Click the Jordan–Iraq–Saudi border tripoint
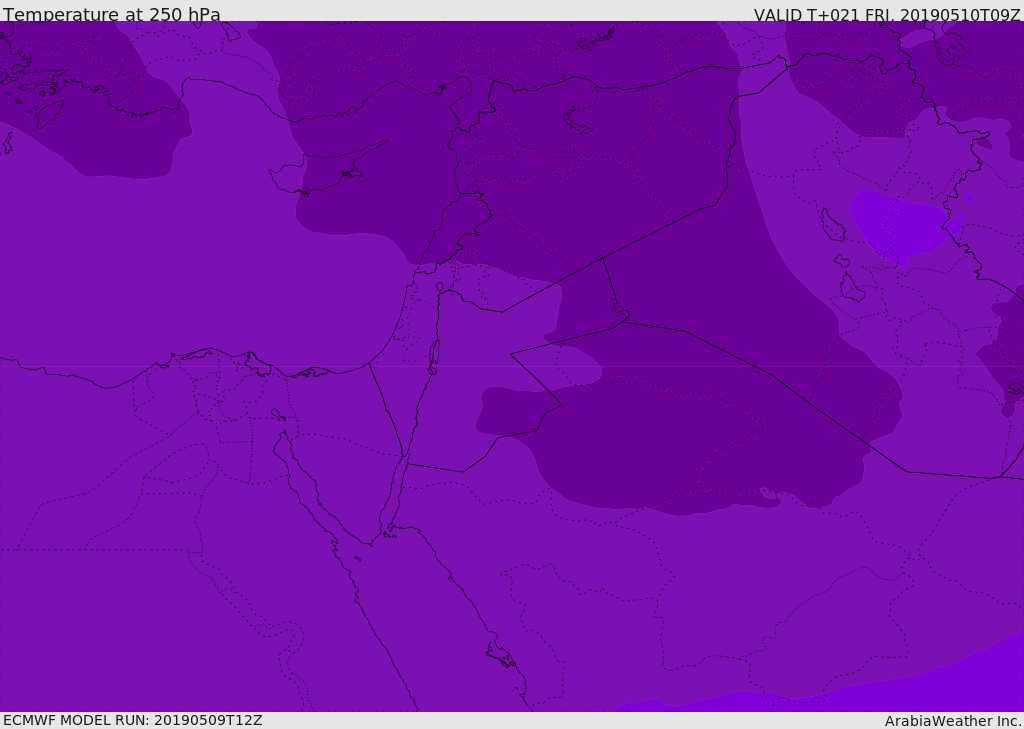Image resolution: width=1024 pixels, height=729 pixels. (623, 320)
